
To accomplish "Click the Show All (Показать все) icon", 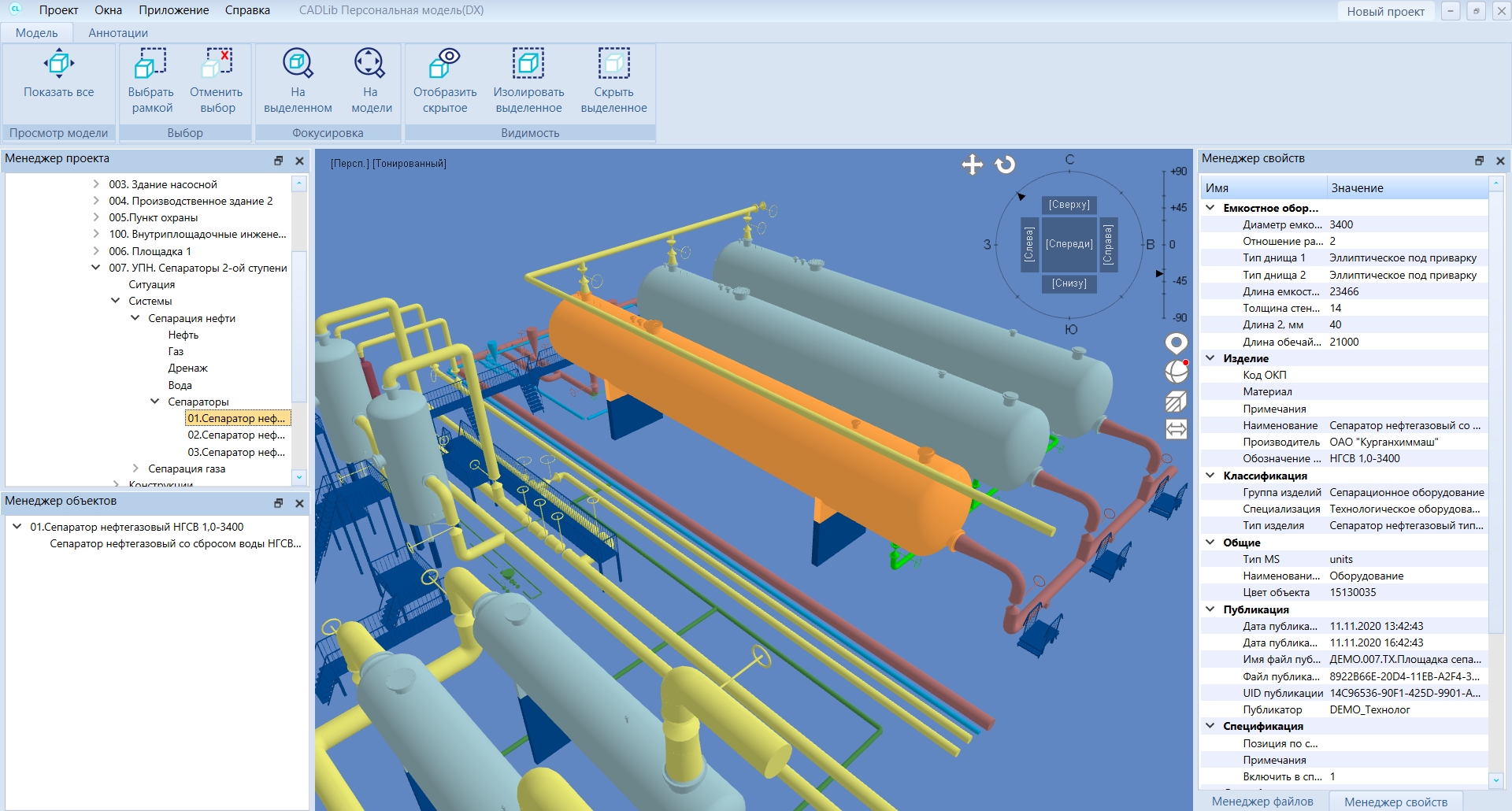I will (x=59, y=65).
